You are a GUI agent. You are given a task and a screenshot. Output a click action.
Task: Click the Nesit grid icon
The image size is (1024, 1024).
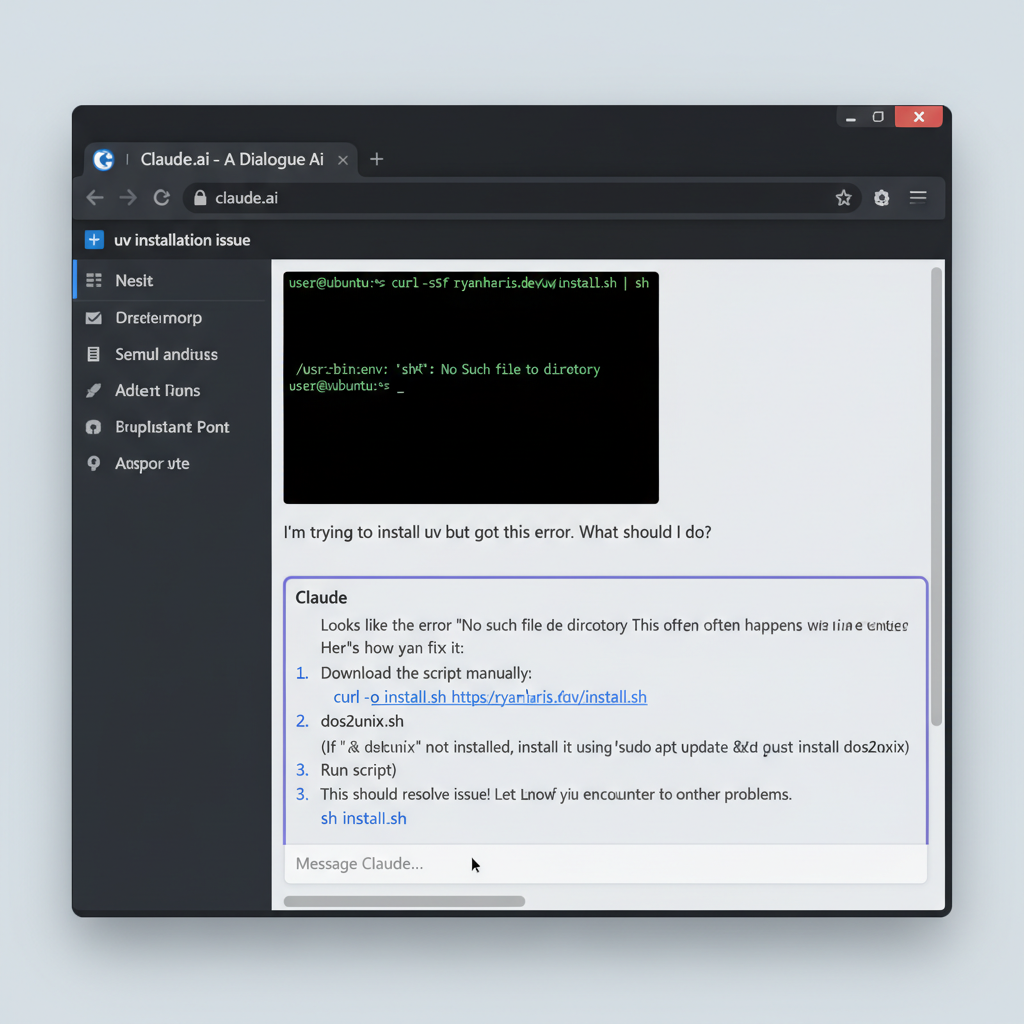(93, 280)
